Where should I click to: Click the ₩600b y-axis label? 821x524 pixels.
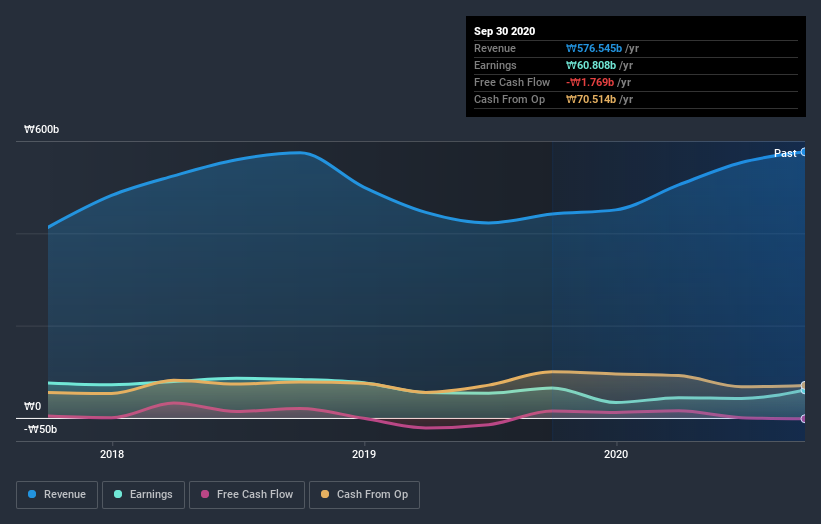[x=41, y=129]
